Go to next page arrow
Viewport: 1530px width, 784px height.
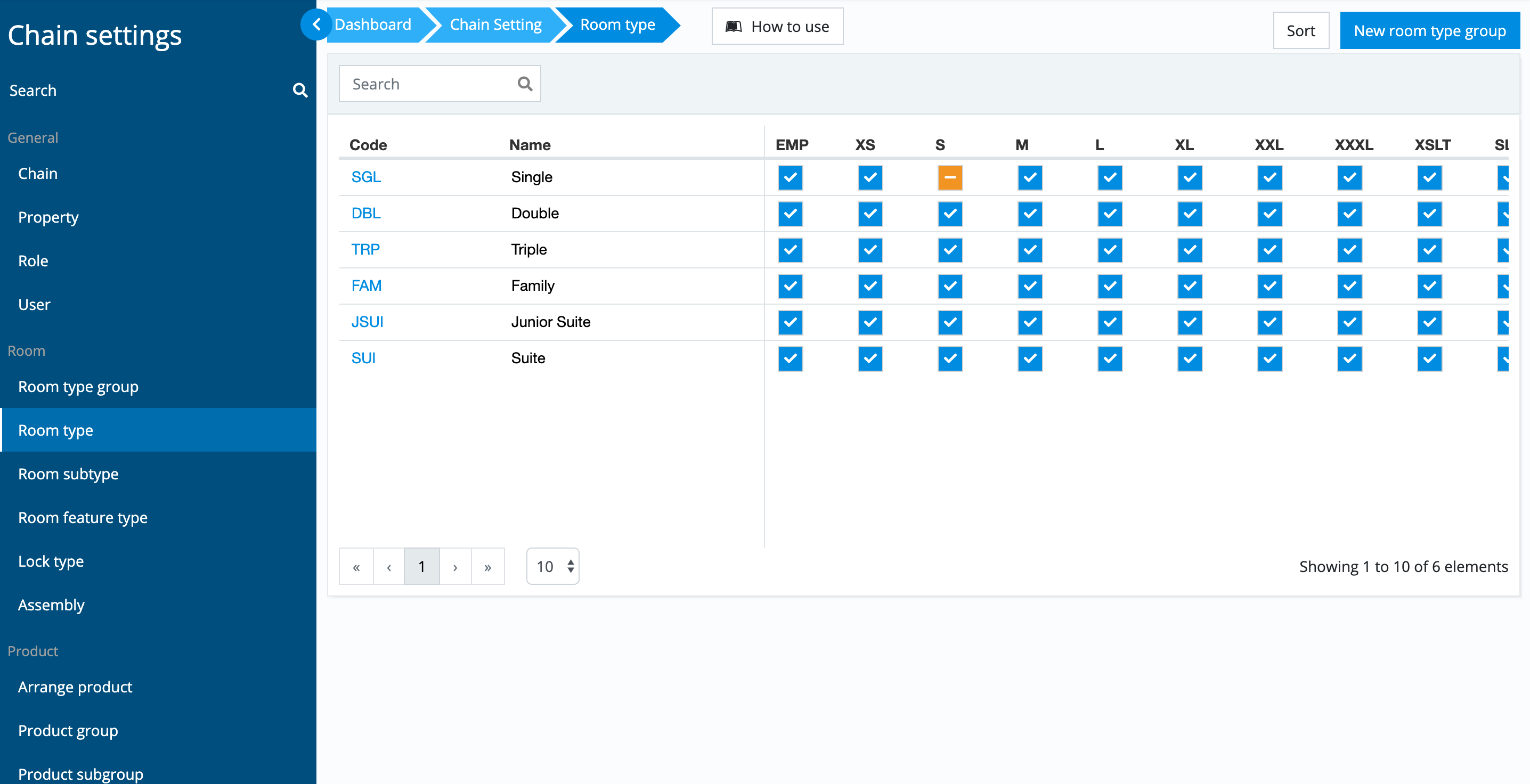click(455, 567)
